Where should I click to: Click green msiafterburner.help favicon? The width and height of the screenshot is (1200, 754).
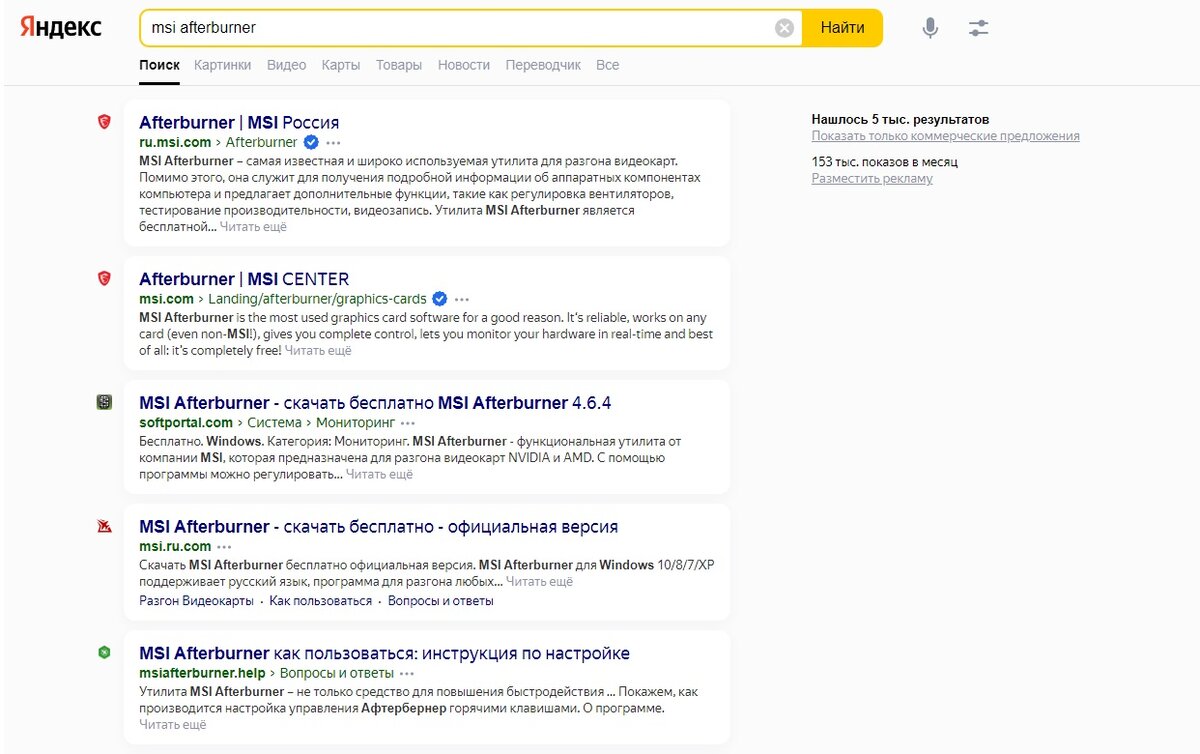pyautogui.click(x=104, y=653)
